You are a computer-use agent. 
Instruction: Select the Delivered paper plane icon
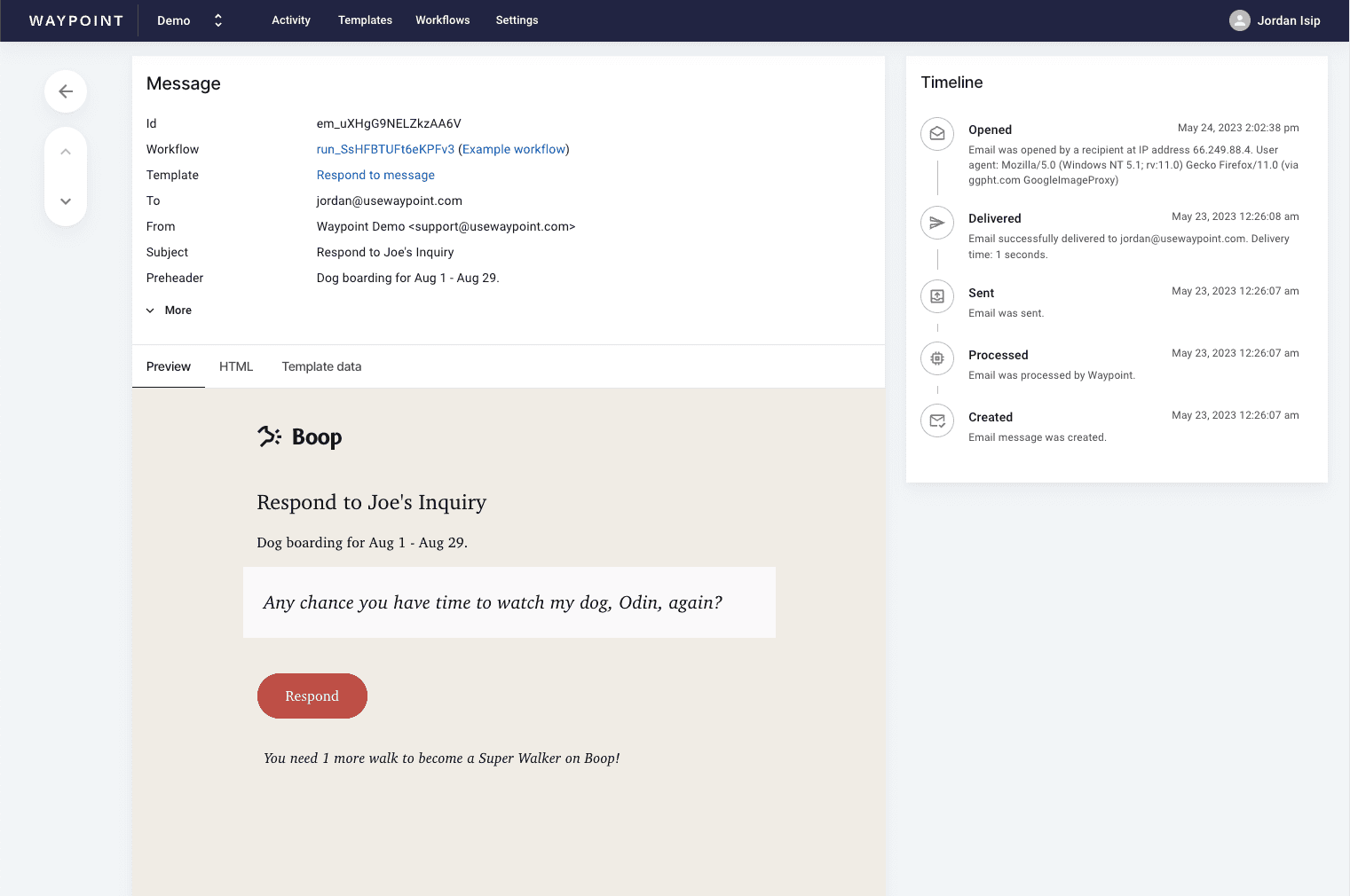[x=936, y=223]
